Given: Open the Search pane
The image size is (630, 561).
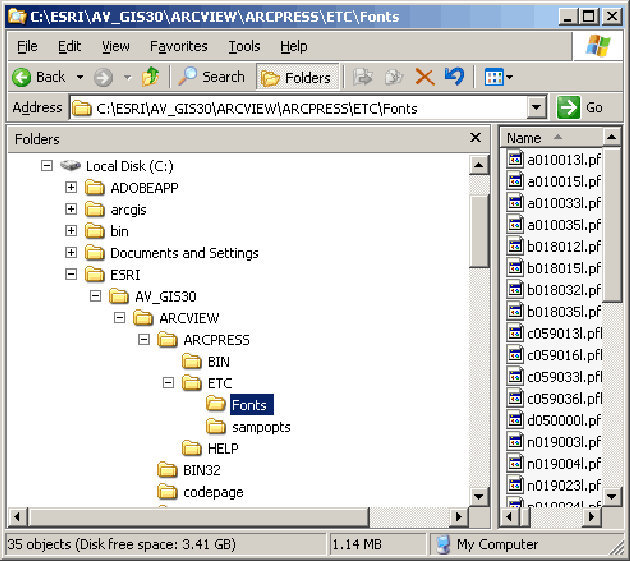Looking at the screenshot, I should [x=211, y=76].
